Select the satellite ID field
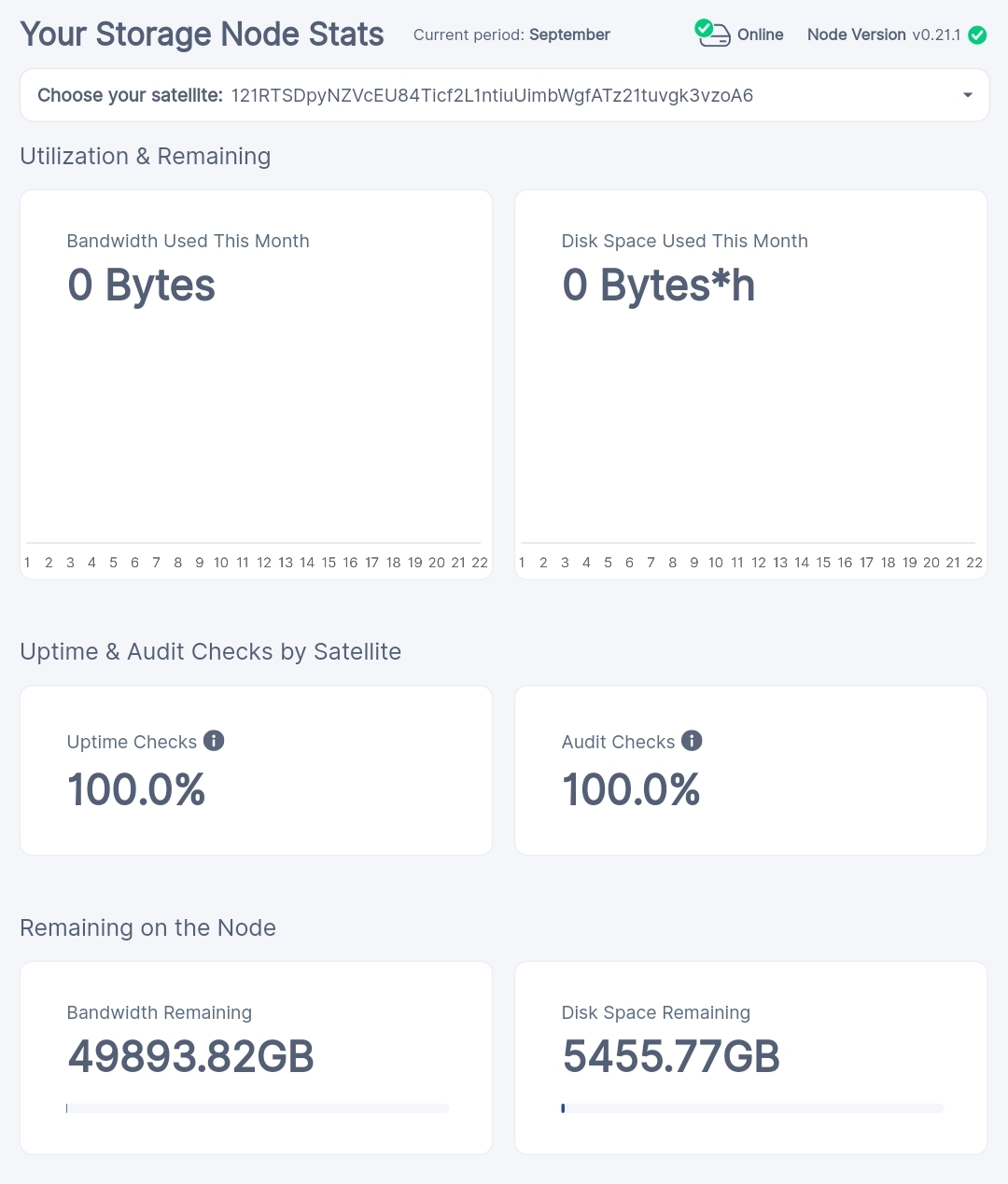The height and width of the screenshot is (1184, 1008). click(x=492, y=95)
